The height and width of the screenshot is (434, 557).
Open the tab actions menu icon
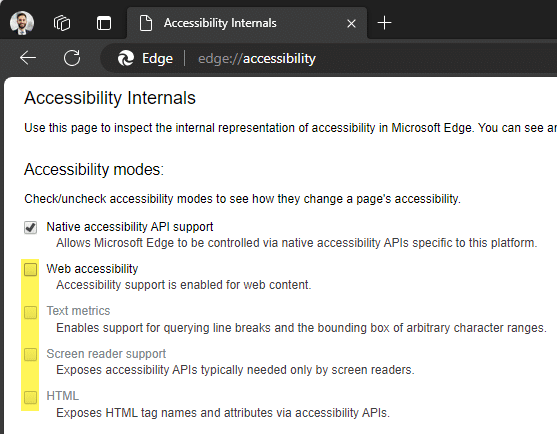point(104,23)
